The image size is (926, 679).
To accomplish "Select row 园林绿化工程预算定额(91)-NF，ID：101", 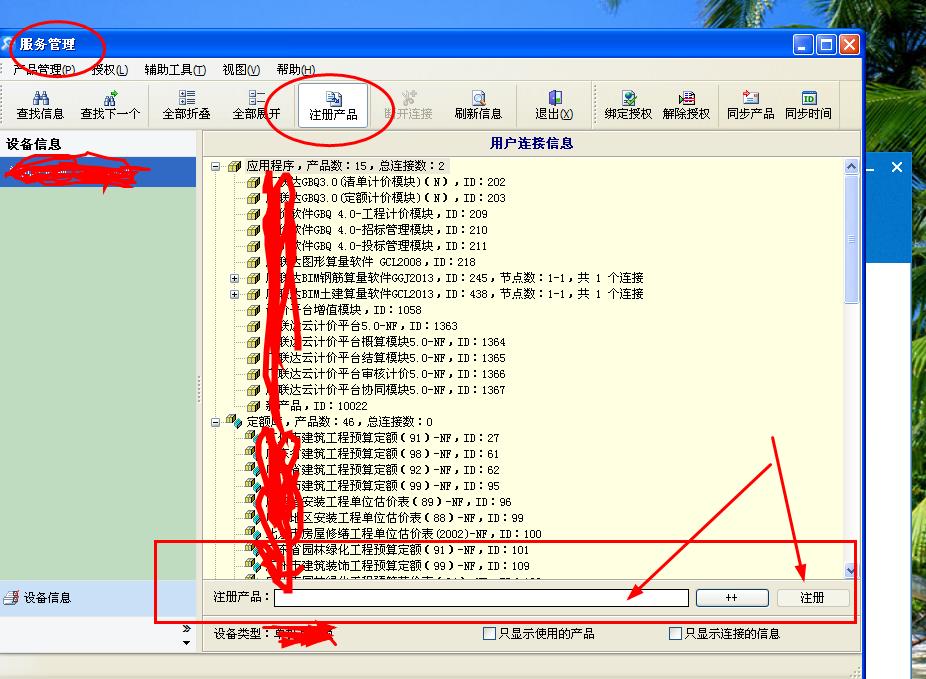I will (397, 550).
